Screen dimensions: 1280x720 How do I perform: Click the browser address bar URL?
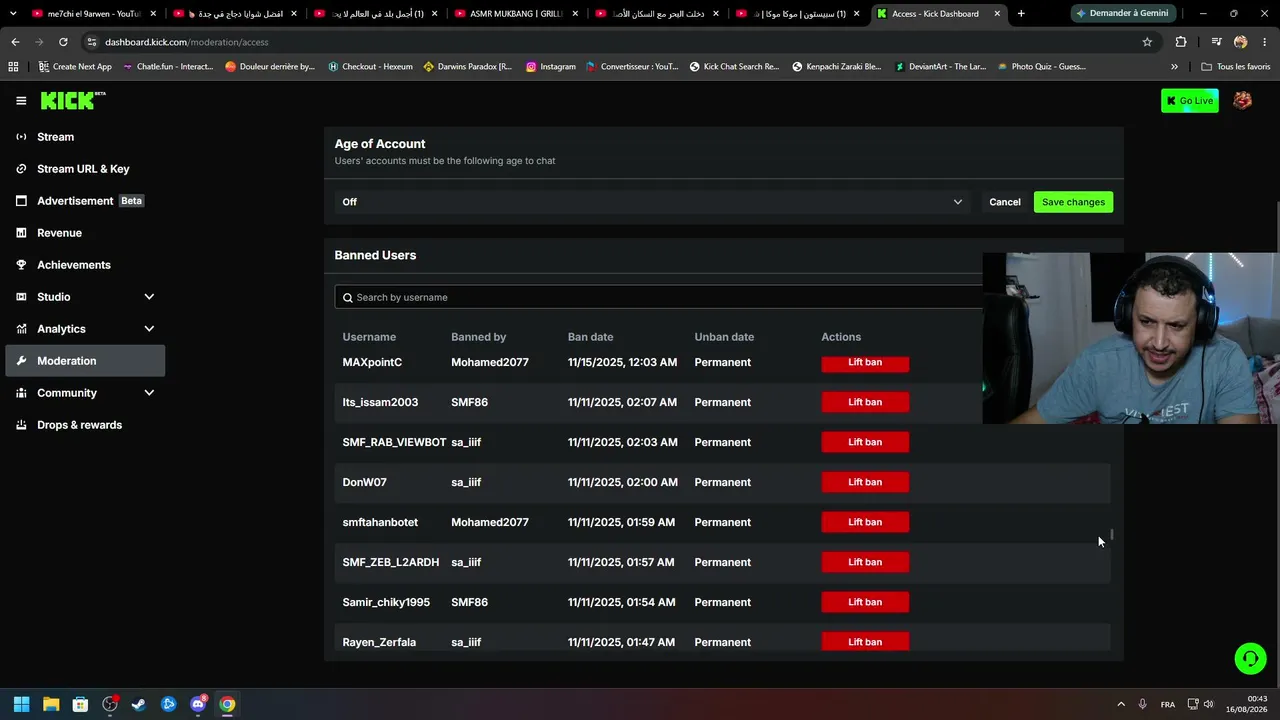point(187,42)
